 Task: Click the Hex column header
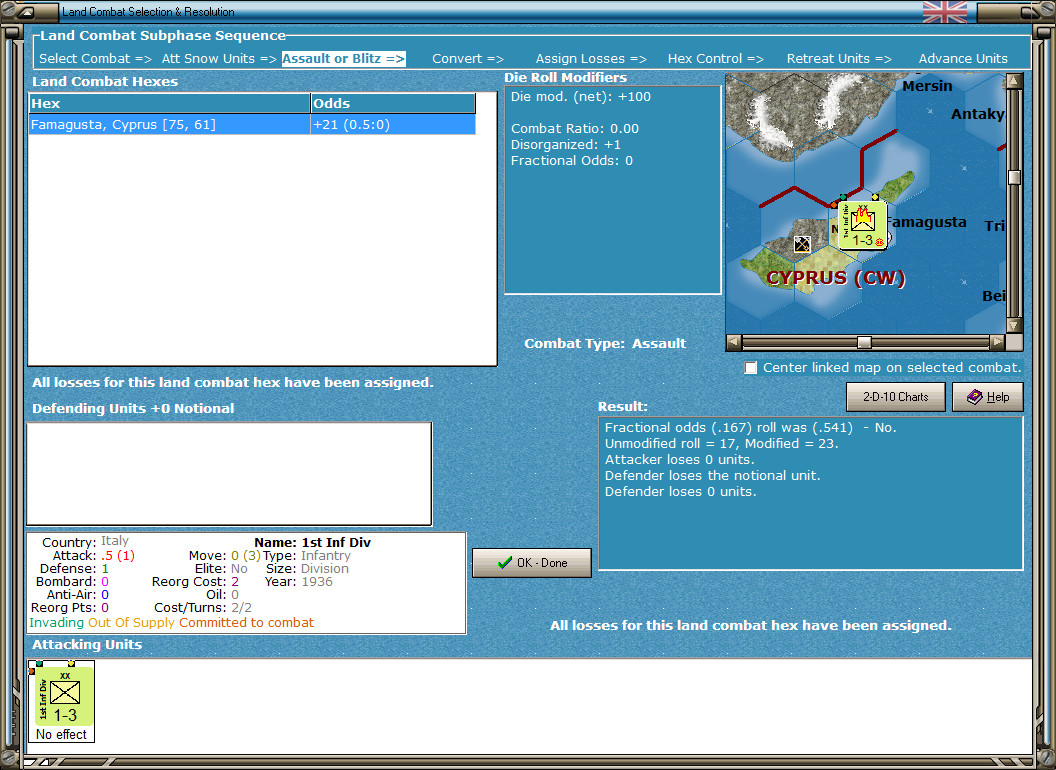169,103
